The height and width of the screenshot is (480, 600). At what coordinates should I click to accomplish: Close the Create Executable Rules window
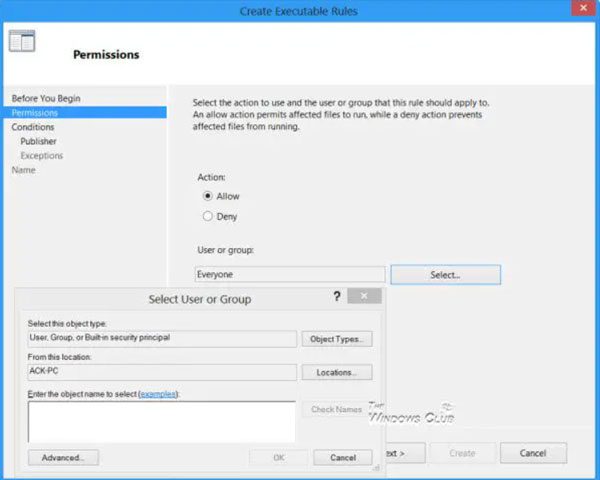click(x=584, y=8)
